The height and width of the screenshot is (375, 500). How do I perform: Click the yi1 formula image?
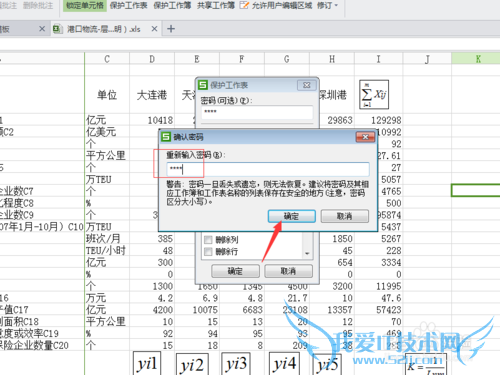(147, 363)
